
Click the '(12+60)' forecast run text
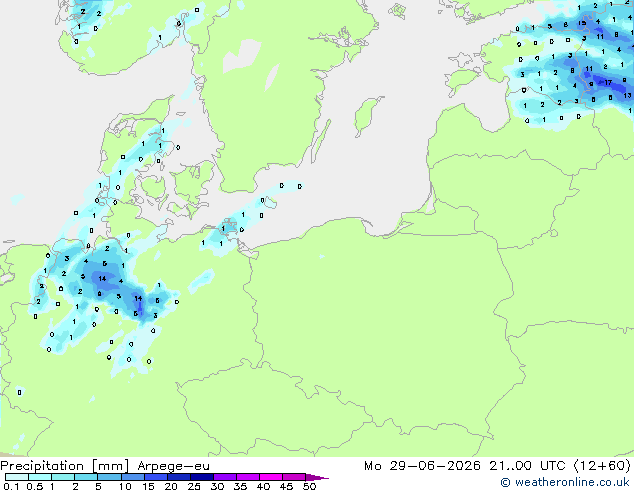602,466
